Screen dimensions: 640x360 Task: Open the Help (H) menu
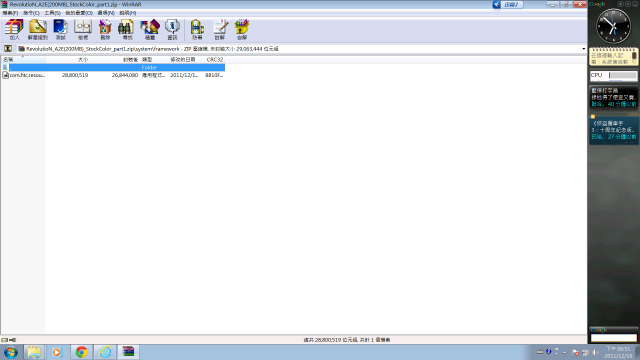point(128,13)
